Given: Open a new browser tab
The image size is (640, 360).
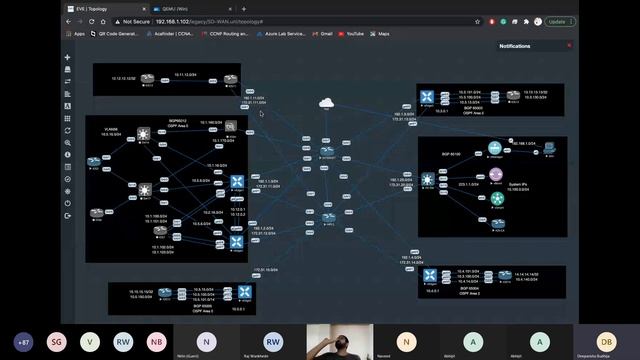Looking at the screenshot, I should click(x=244, y=9).
